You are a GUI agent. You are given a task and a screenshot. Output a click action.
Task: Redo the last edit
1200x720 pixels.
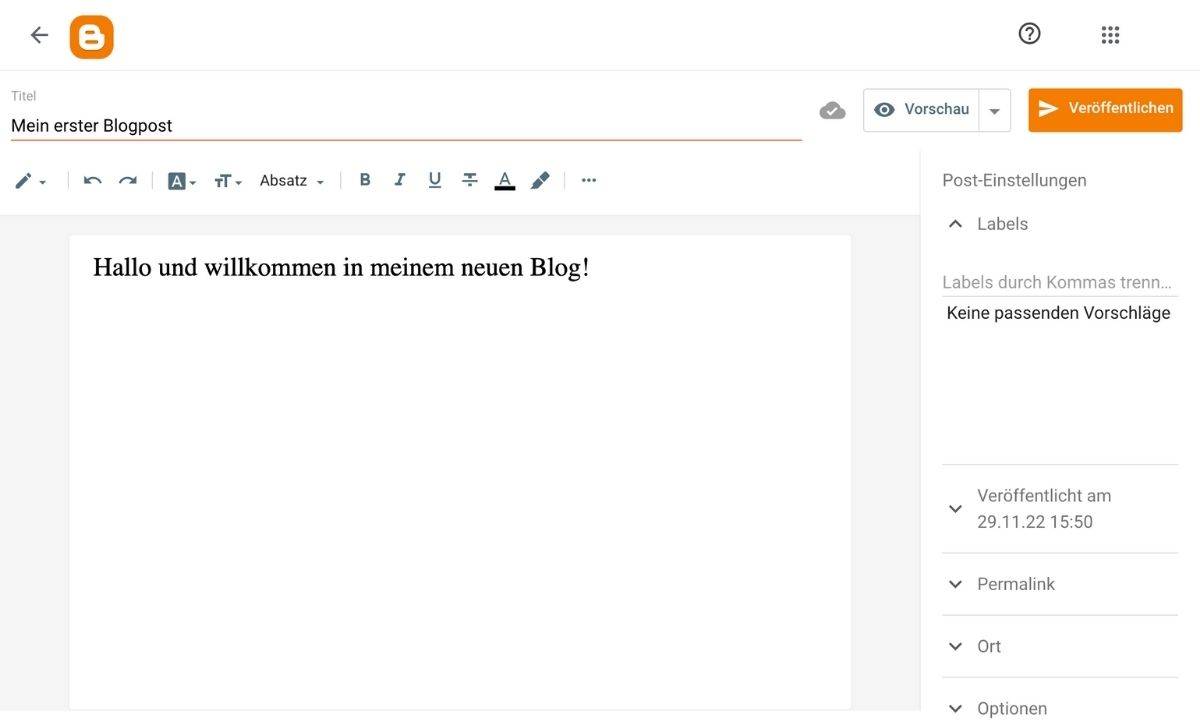pos(128,181)
